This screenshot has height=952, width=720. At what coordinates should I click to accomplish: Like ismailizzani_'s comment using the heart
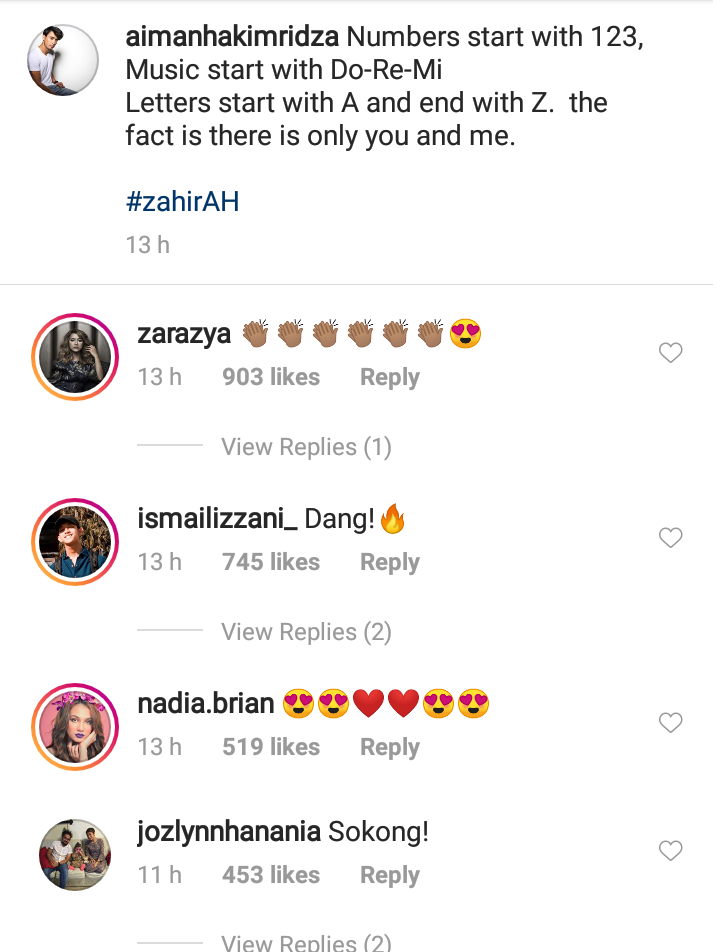click(x=670, y=537)
